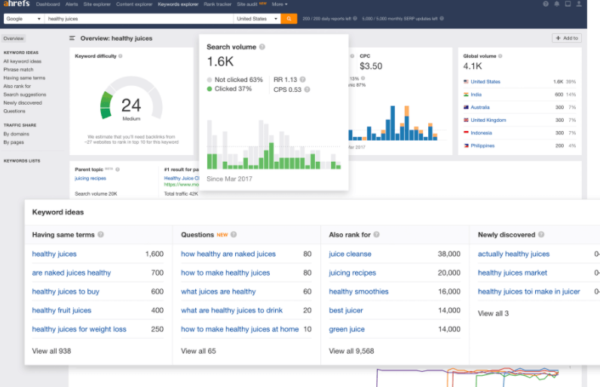Open keyword healthy smoothies
600x387 pixels.
click(359, 291)
